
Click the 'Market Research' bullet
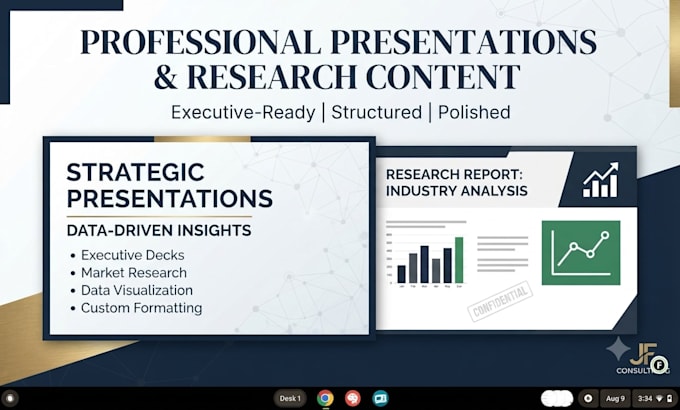coord(134,273)
